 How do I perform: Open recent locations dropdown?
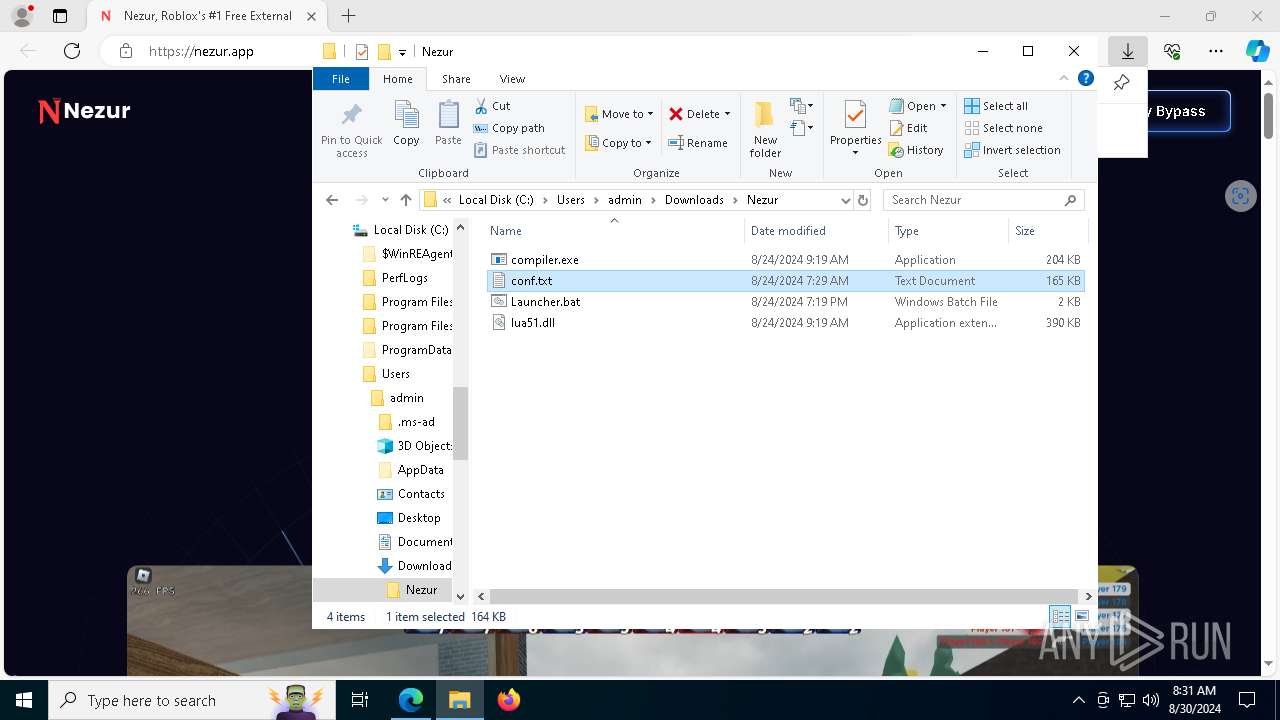(x=385, y=200)
